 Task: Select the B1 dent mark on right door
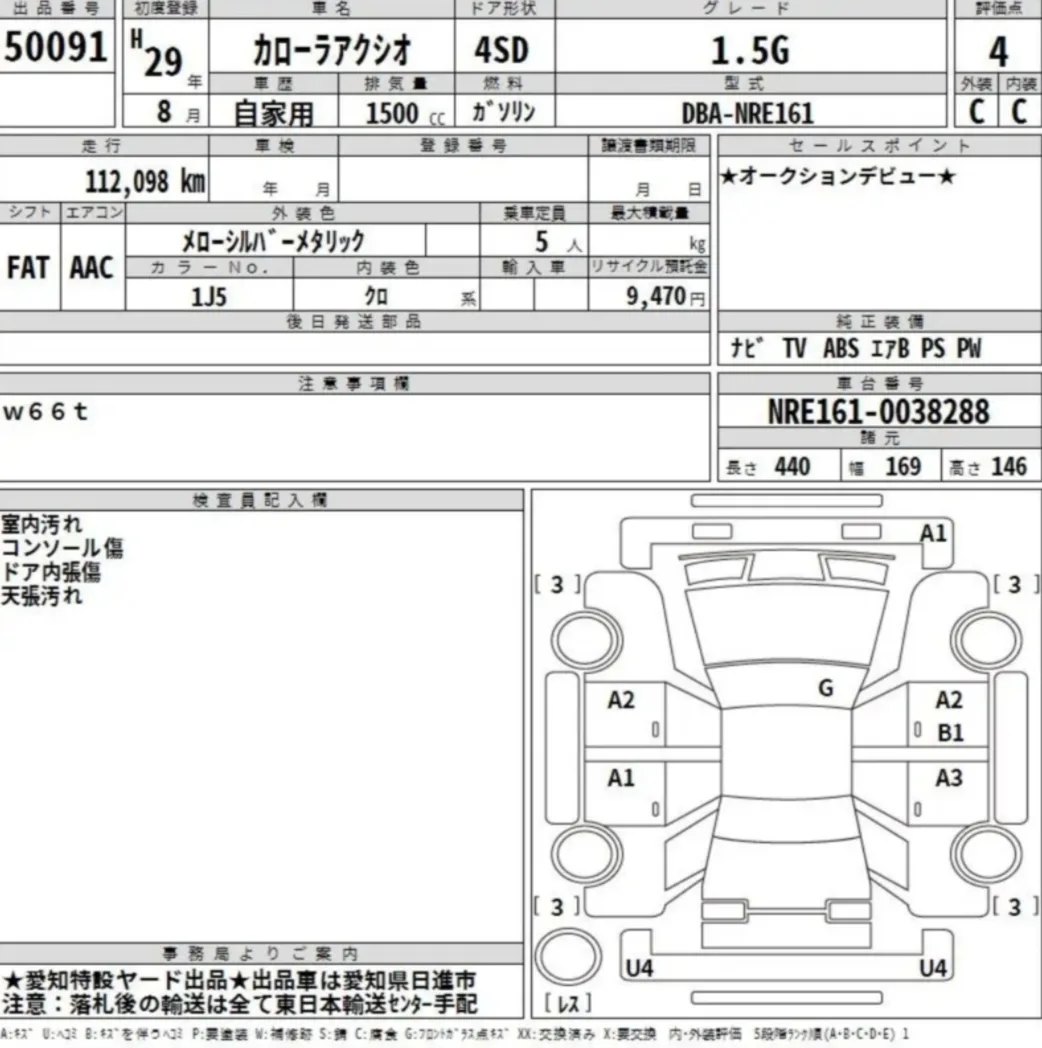pos(950,733)
